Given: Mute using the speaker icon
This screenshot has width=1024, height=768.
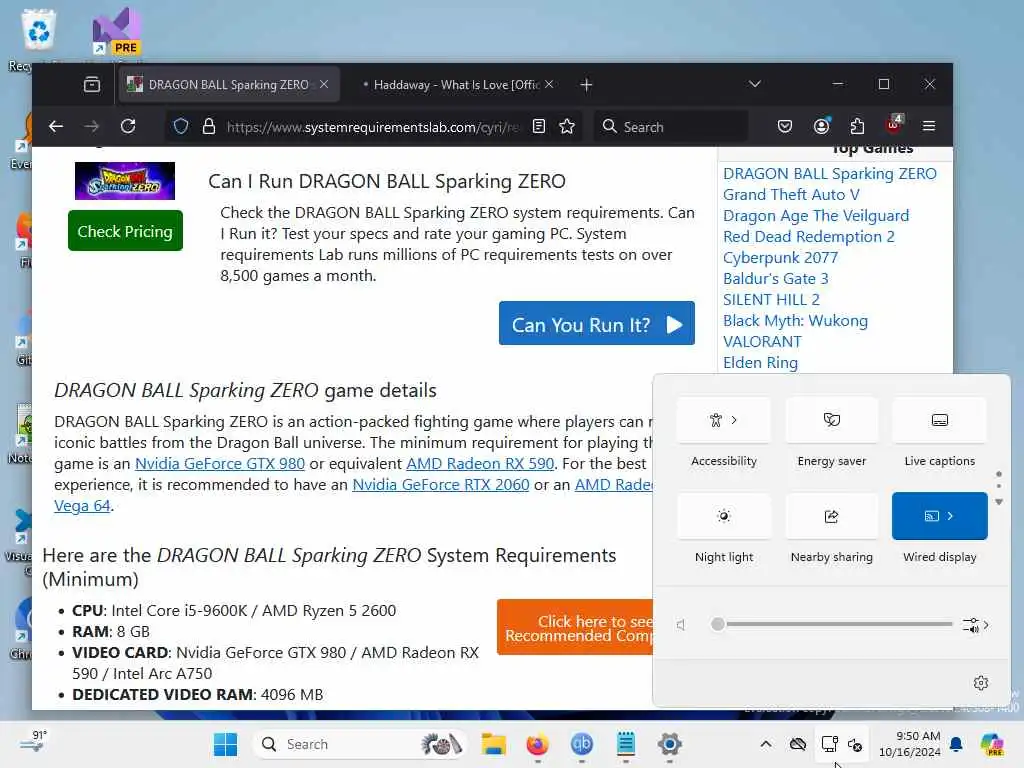Looking at the screenshot, I should point(681,625).
